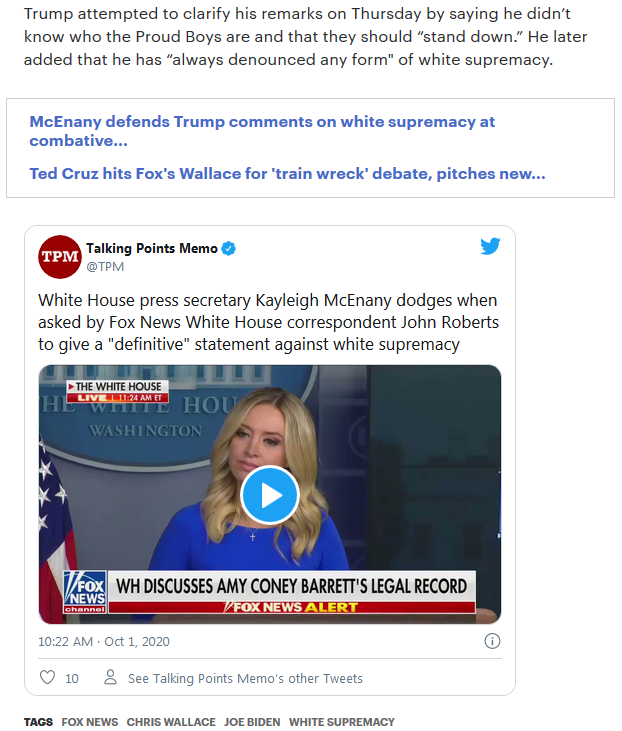Like the tweet with heart icon
622x731 pixels.
tap(47, 677)
